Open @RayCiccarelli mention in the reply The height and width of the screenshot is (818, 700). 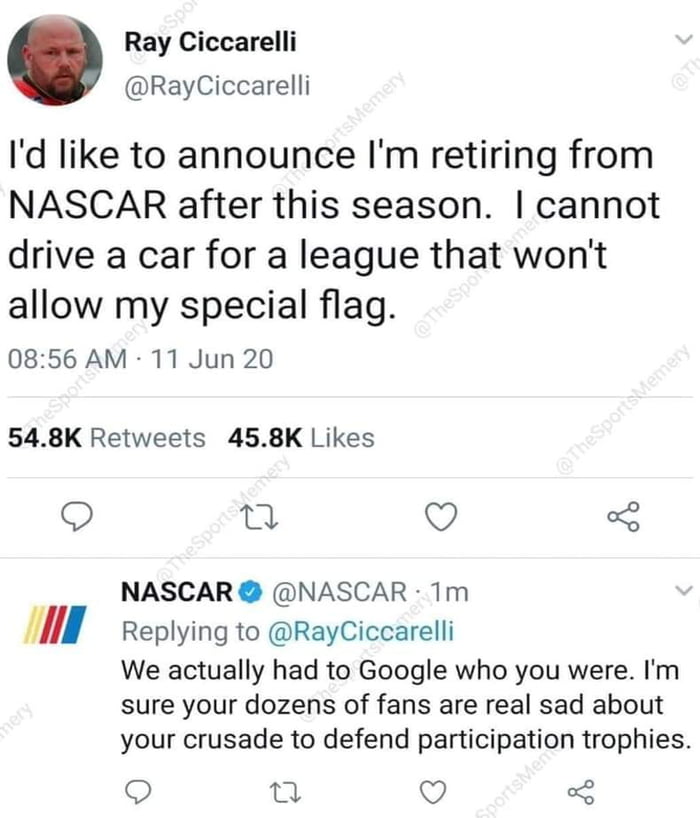pos(360,631)
